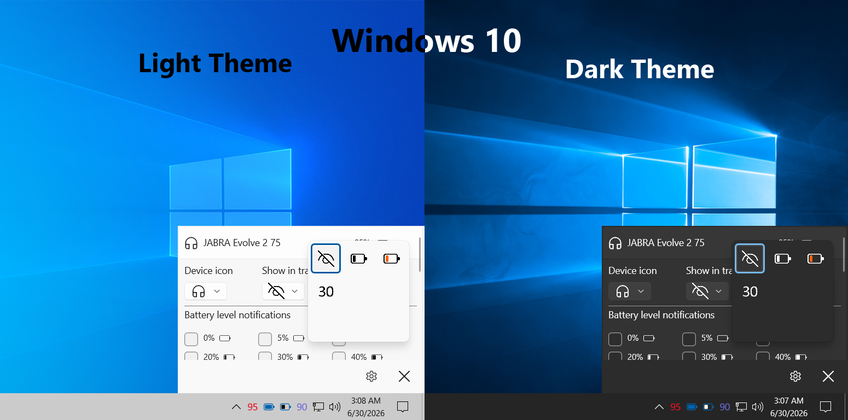Screen dimensions: 848x420
Task: Click JABRA Evolve 2 75 header in dark panel
Action: coord(666,243)
